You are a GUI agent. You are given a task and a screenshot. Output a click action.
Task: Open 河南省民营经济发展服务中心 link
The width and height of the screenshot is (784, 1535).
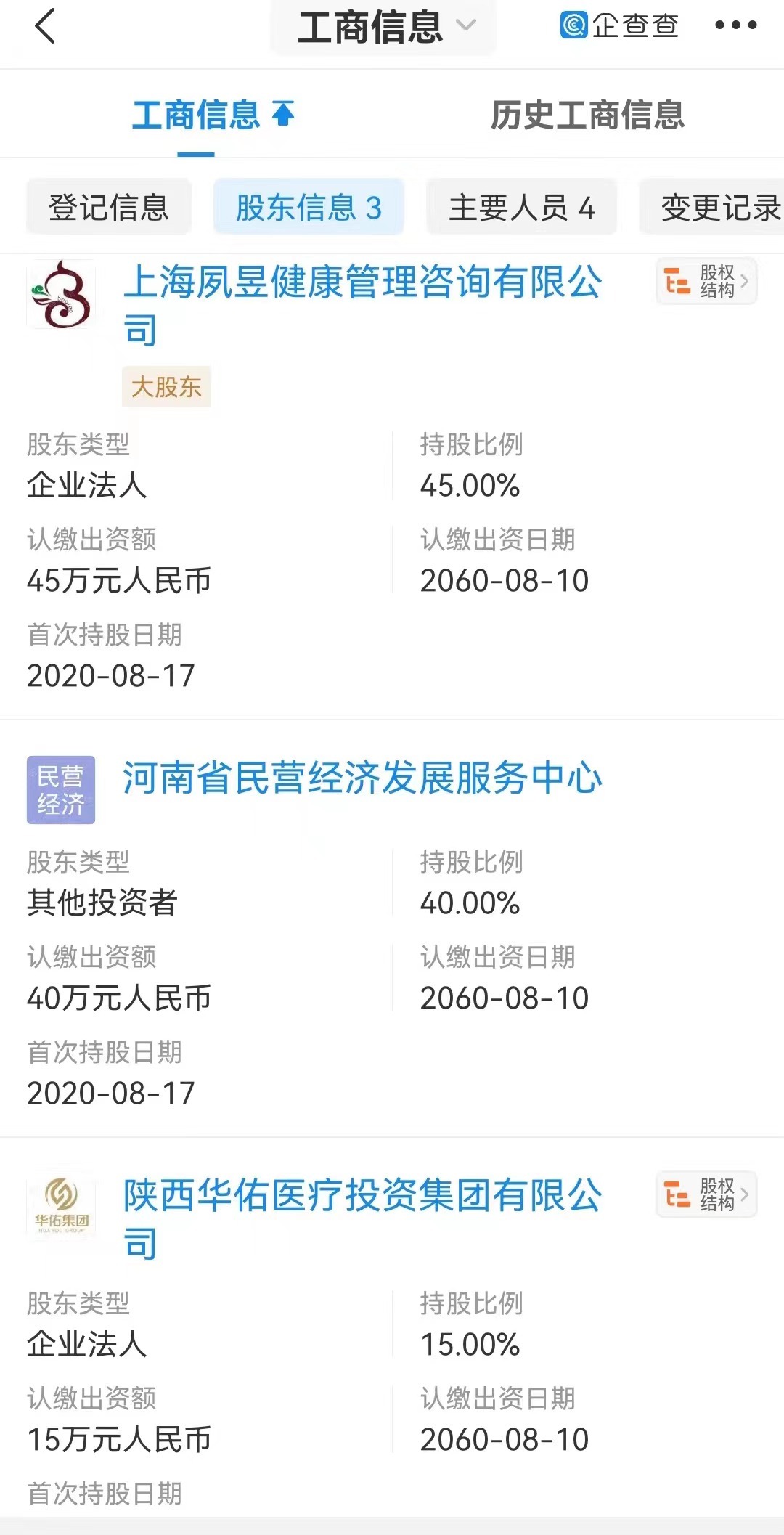[362, 778]
